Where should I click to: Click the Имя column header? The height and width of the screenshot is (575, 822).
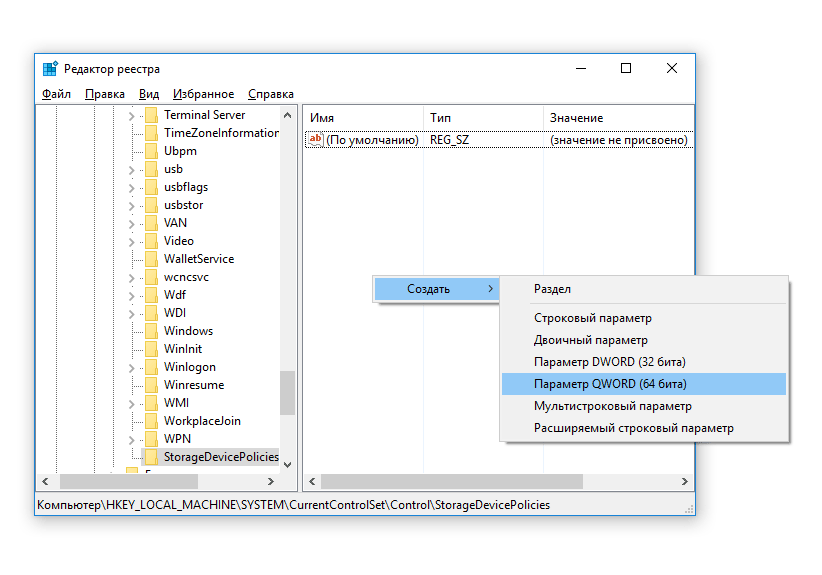click(322, 118)
